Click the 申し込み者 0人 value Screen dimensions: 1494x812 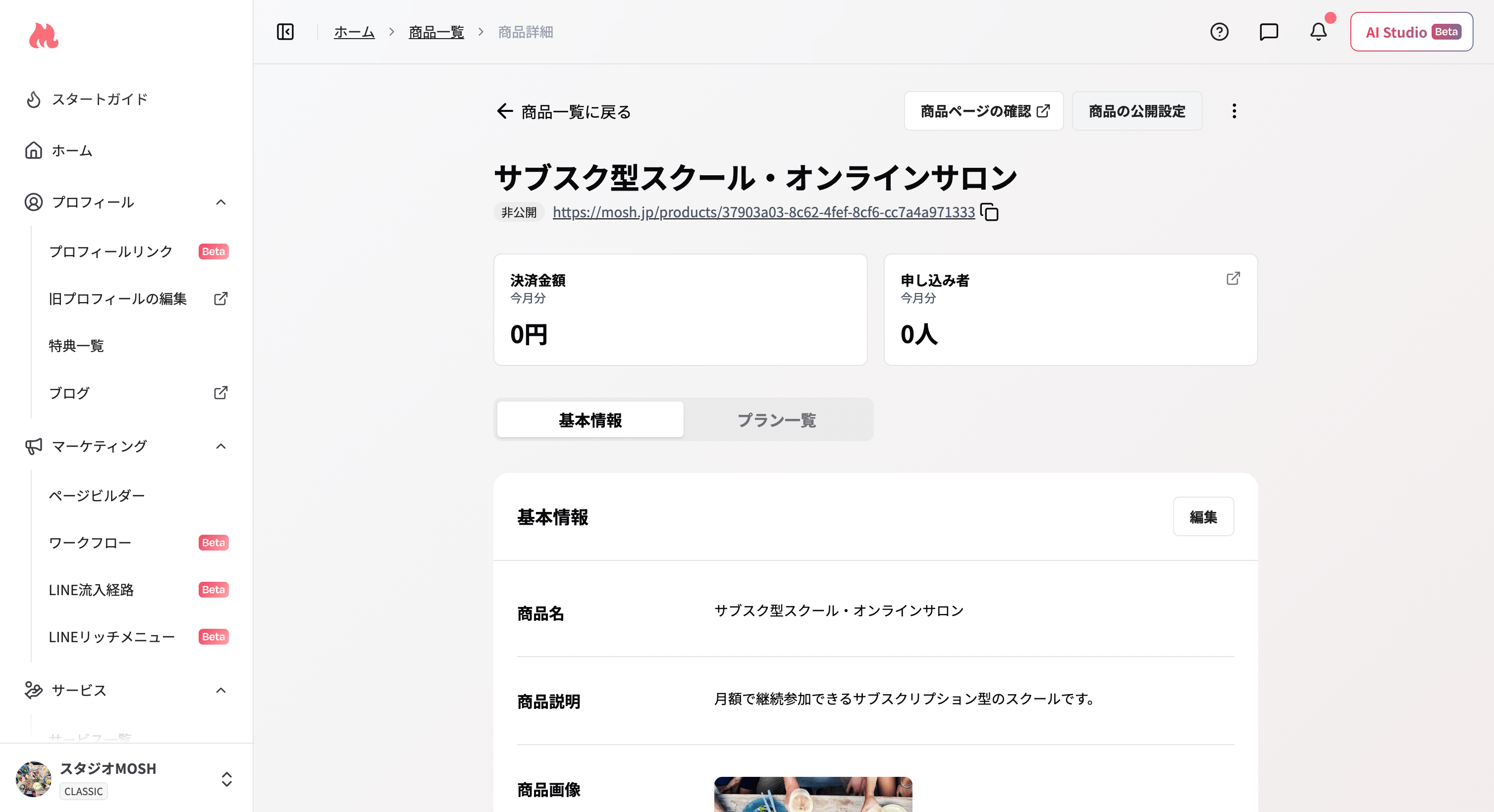(x=919, y=334)
